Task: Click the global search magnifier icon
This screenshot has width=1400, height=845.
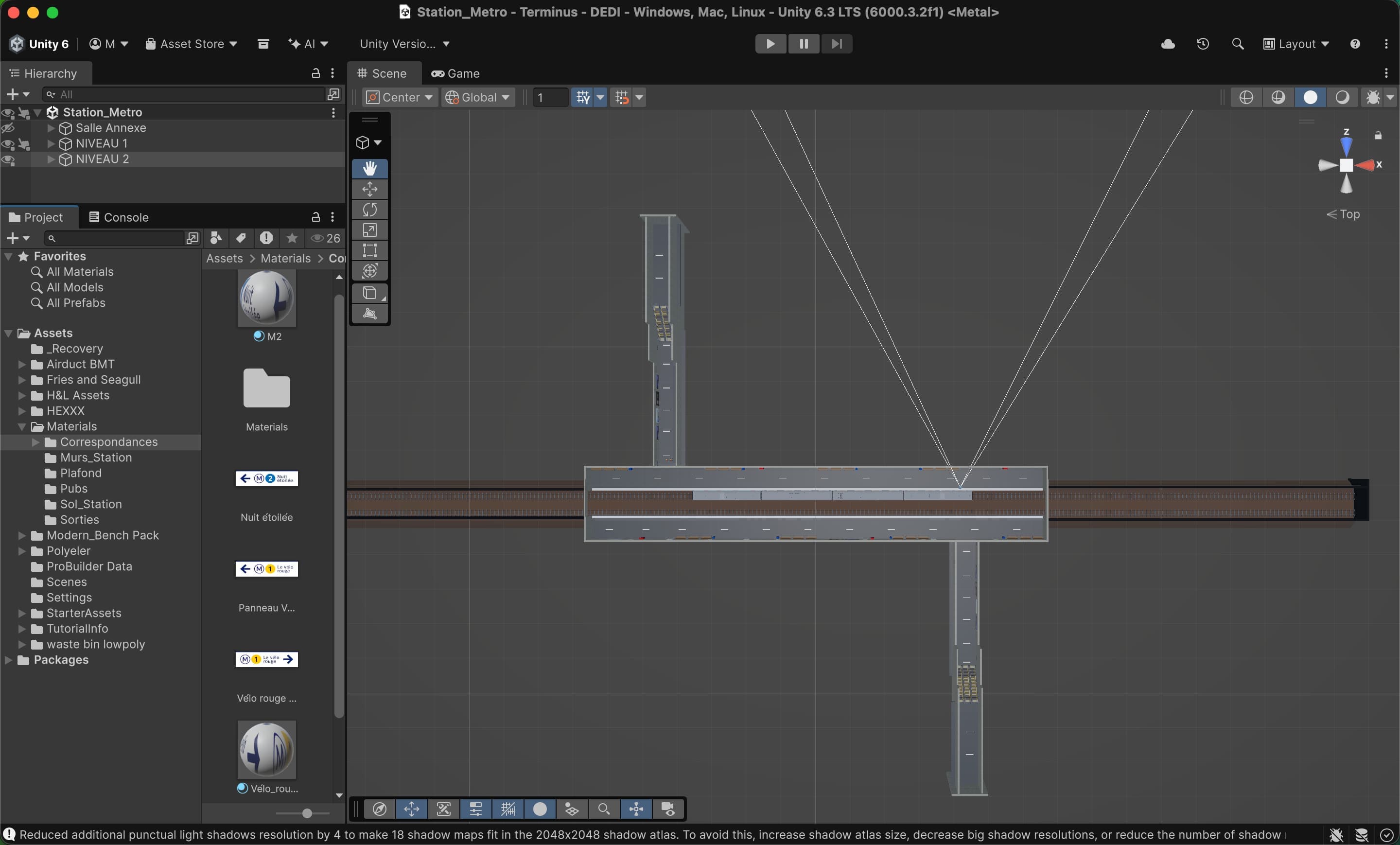Action: (1237, 44)
